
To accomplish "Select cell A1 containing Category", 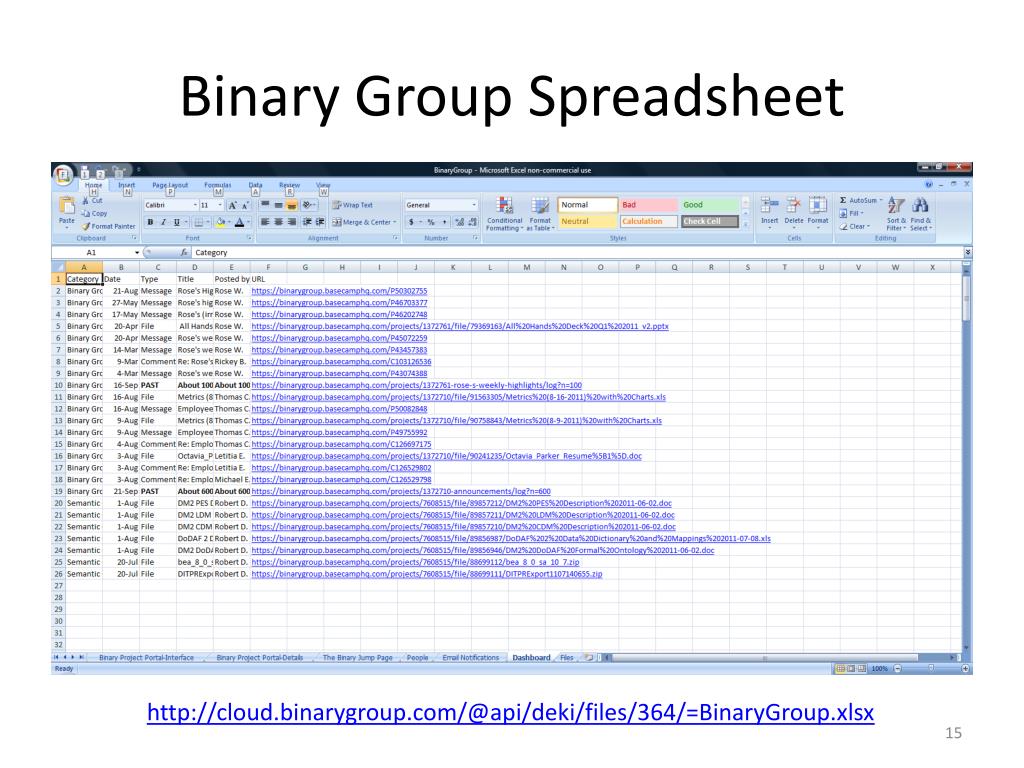I will coord(84,279).
